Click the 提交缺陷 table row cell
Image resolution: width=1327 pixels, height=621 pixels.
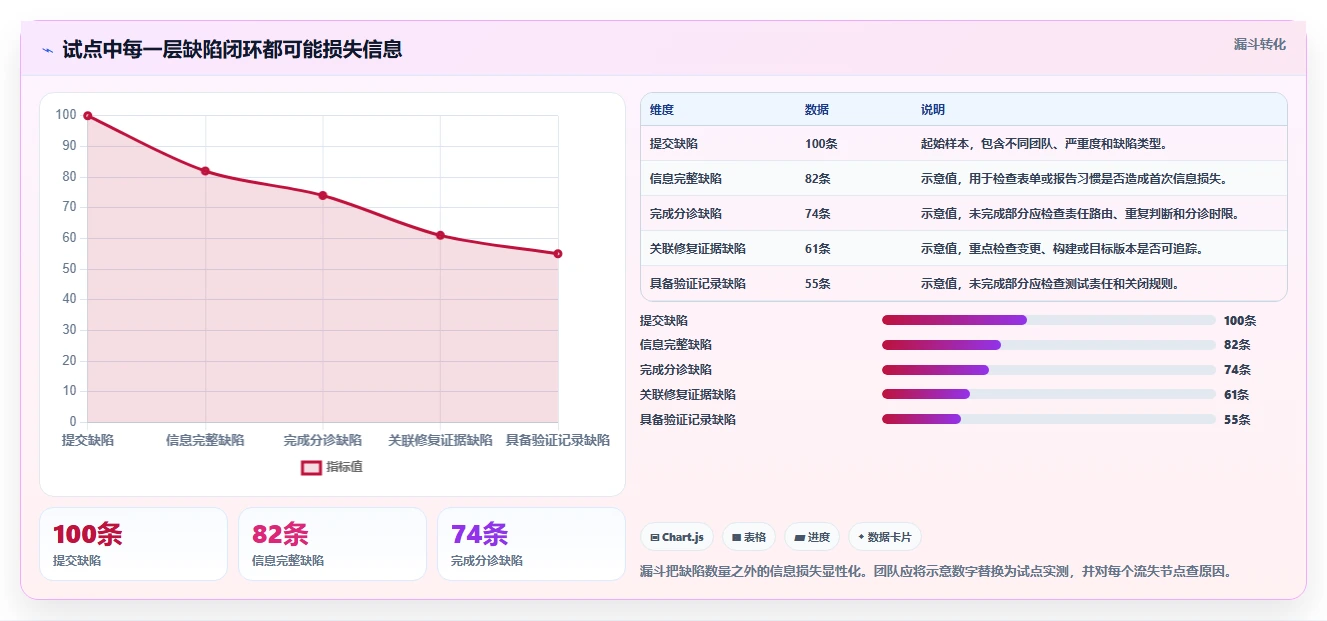[674, 144]
